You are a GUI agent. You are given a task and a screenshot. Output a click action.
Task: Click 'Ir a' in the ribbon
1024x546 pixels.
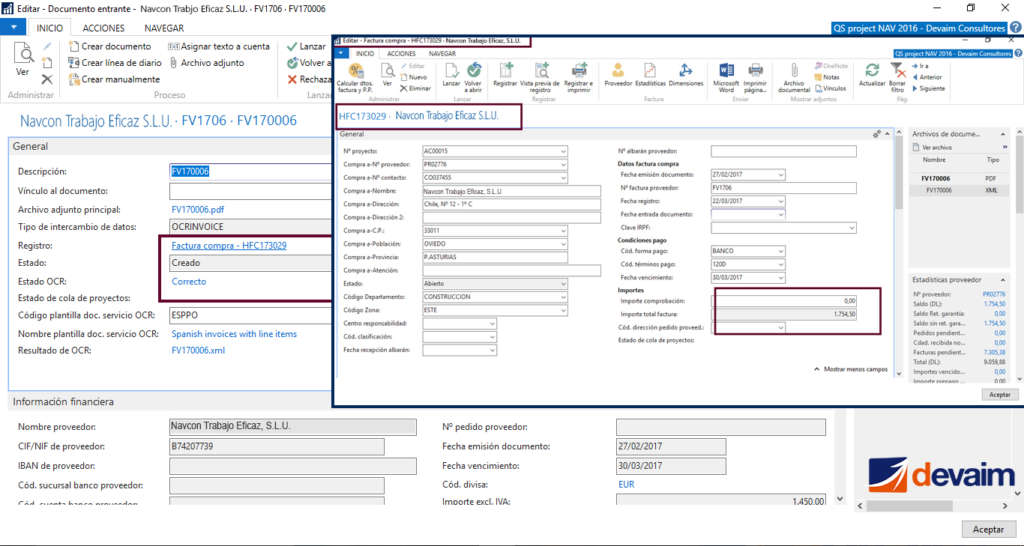[920, 66]
